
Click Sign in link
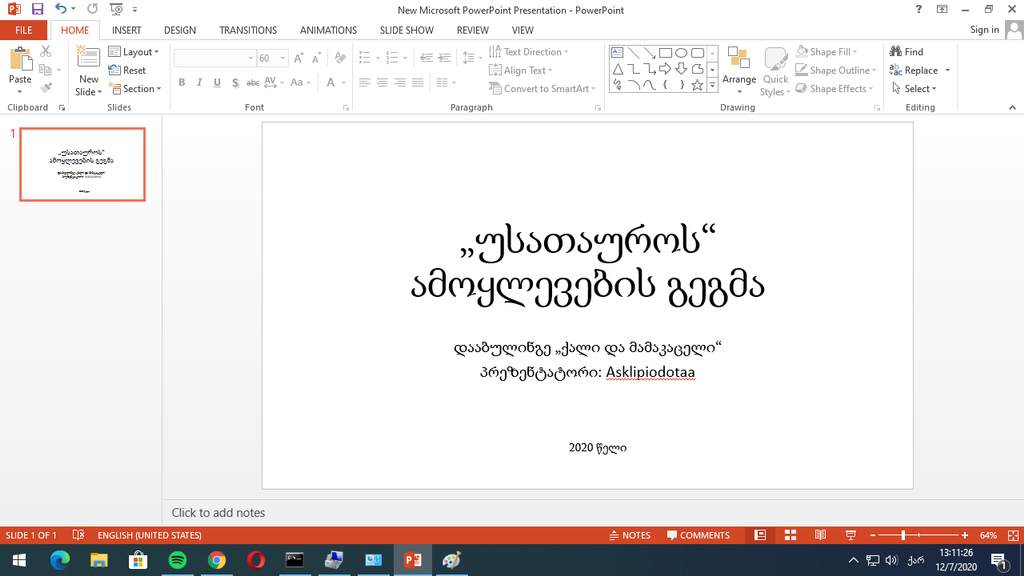[x=984, y=29]
